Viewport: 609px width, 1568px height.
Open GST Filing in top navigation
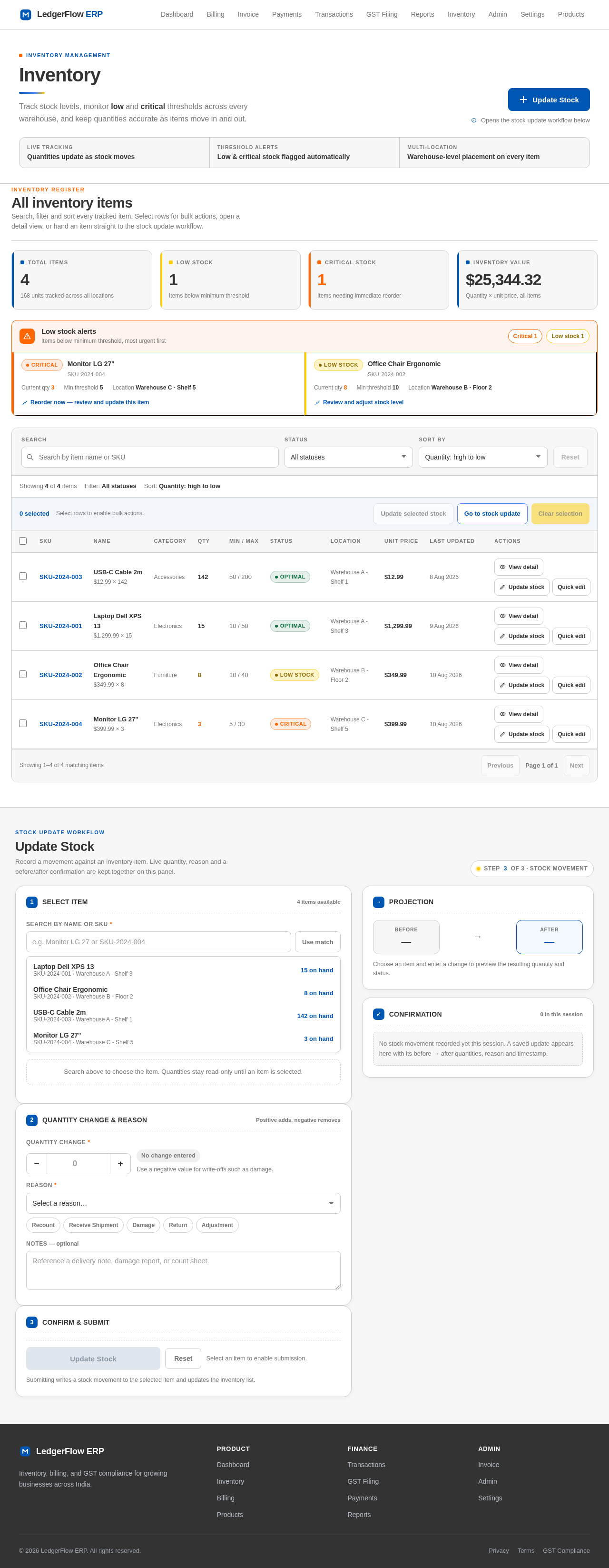point(382,15)
